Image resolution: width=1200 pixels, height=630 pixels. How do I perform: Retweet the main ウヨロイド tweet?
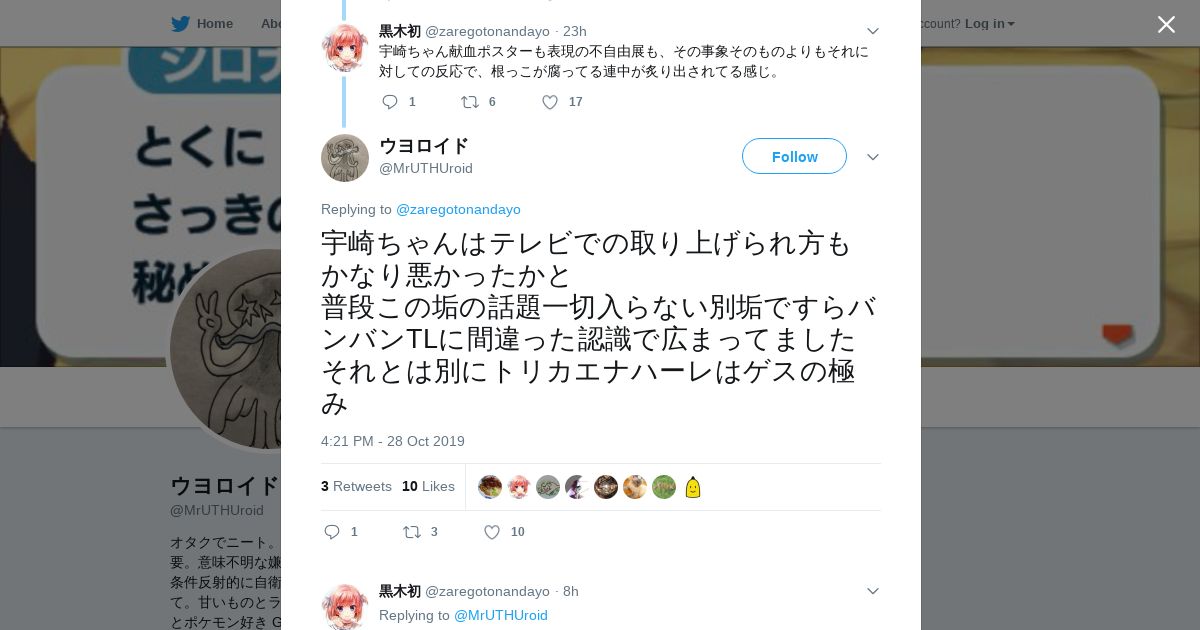click(412, 532)
